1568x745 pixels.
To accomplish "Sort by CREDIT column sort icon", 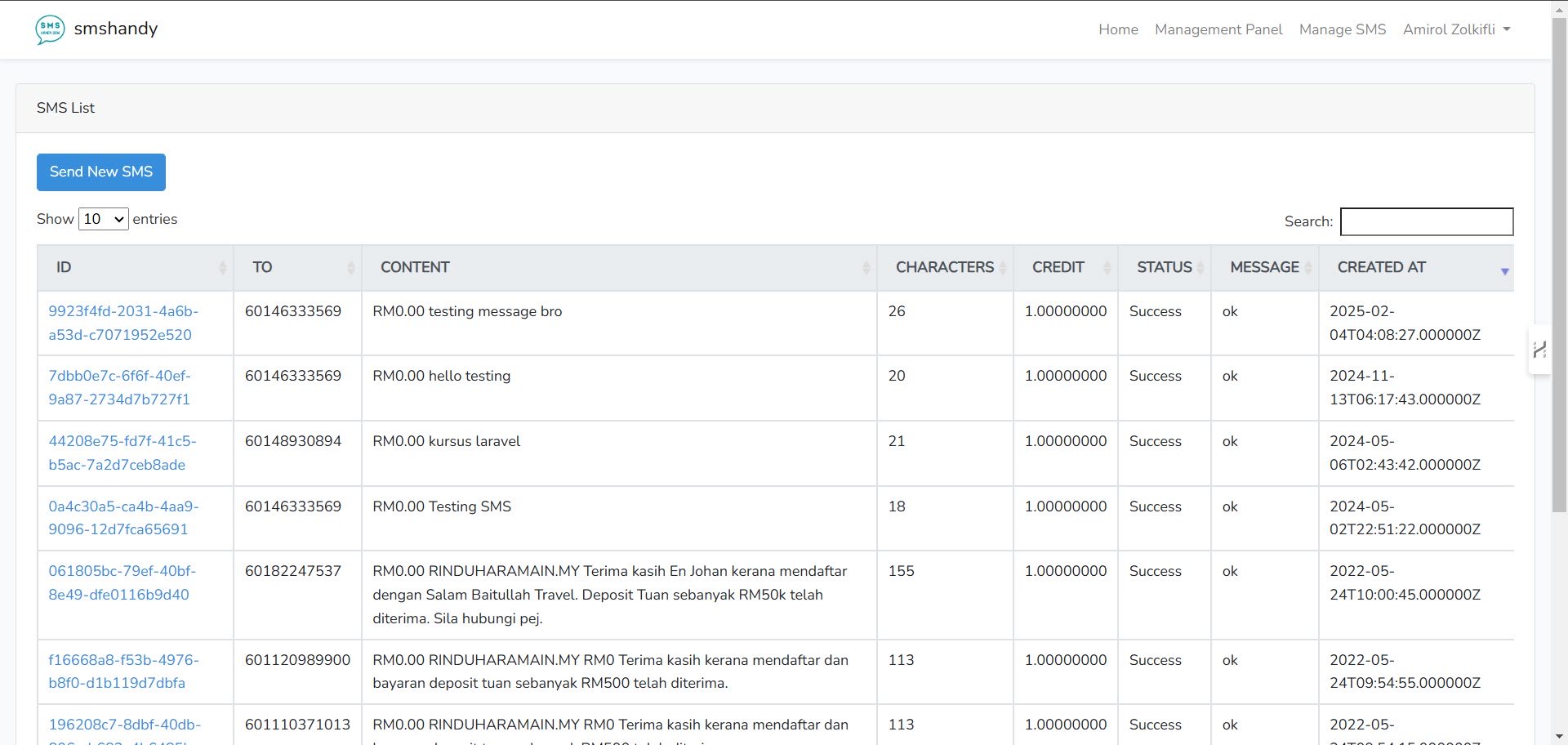I will coord(1107,268).
